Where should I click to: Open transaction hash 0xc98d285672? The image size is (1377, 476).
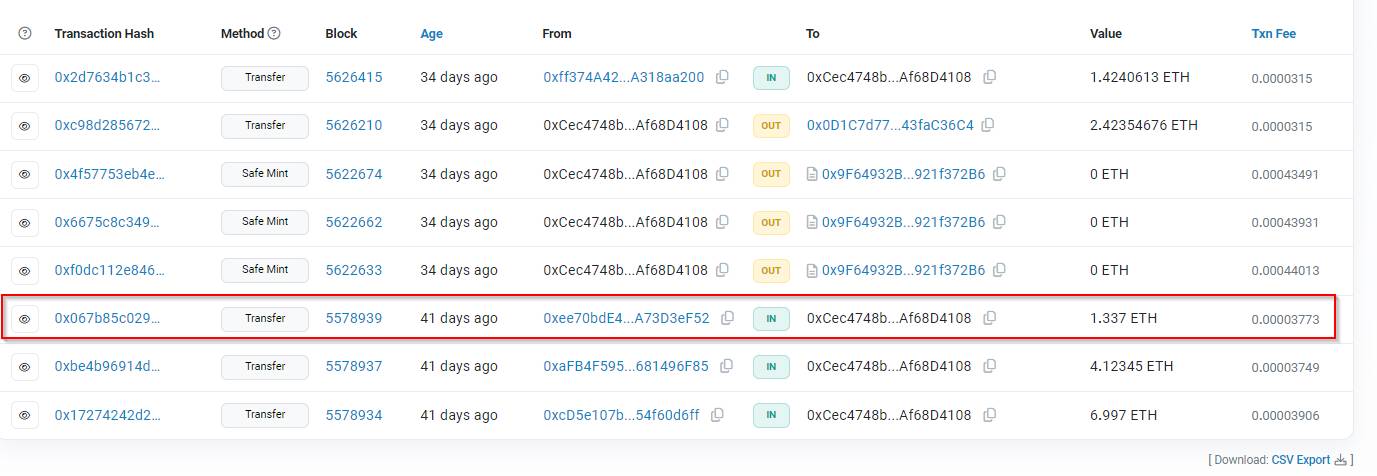(x=107, y=125)
